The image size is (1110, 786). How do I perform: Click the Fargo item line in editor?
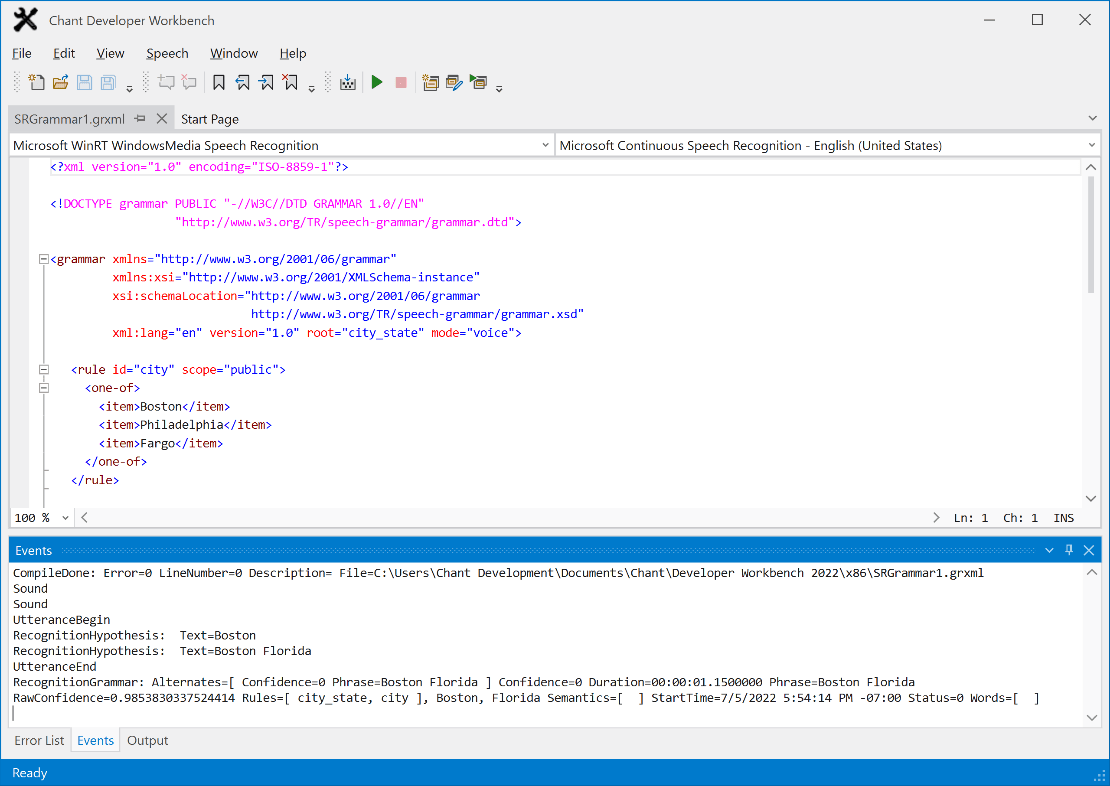(x=161, y=443)
